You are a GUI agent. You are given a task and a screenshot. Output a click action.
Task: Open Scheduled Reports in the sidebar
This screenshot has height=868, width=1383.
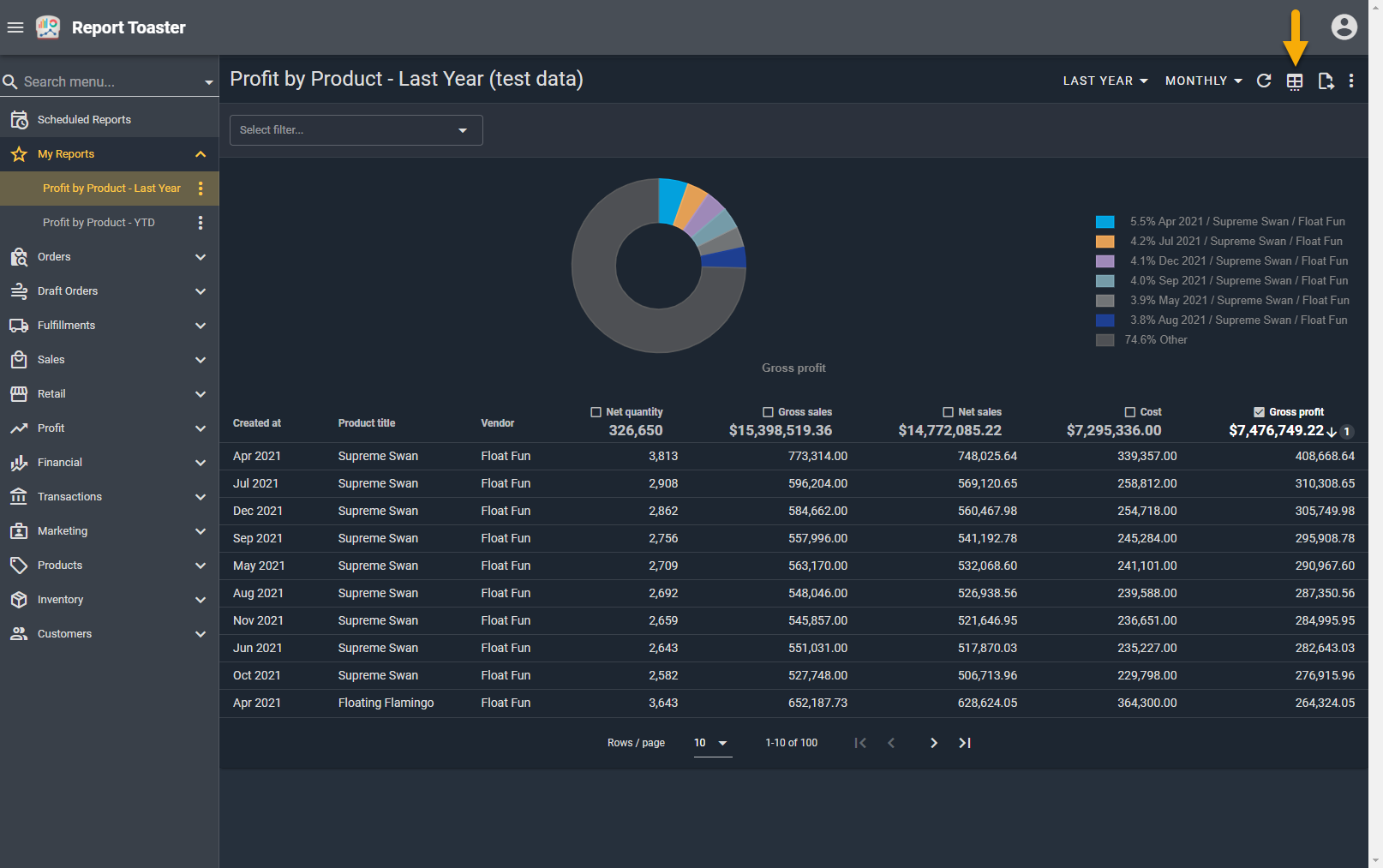click(84, 120)
